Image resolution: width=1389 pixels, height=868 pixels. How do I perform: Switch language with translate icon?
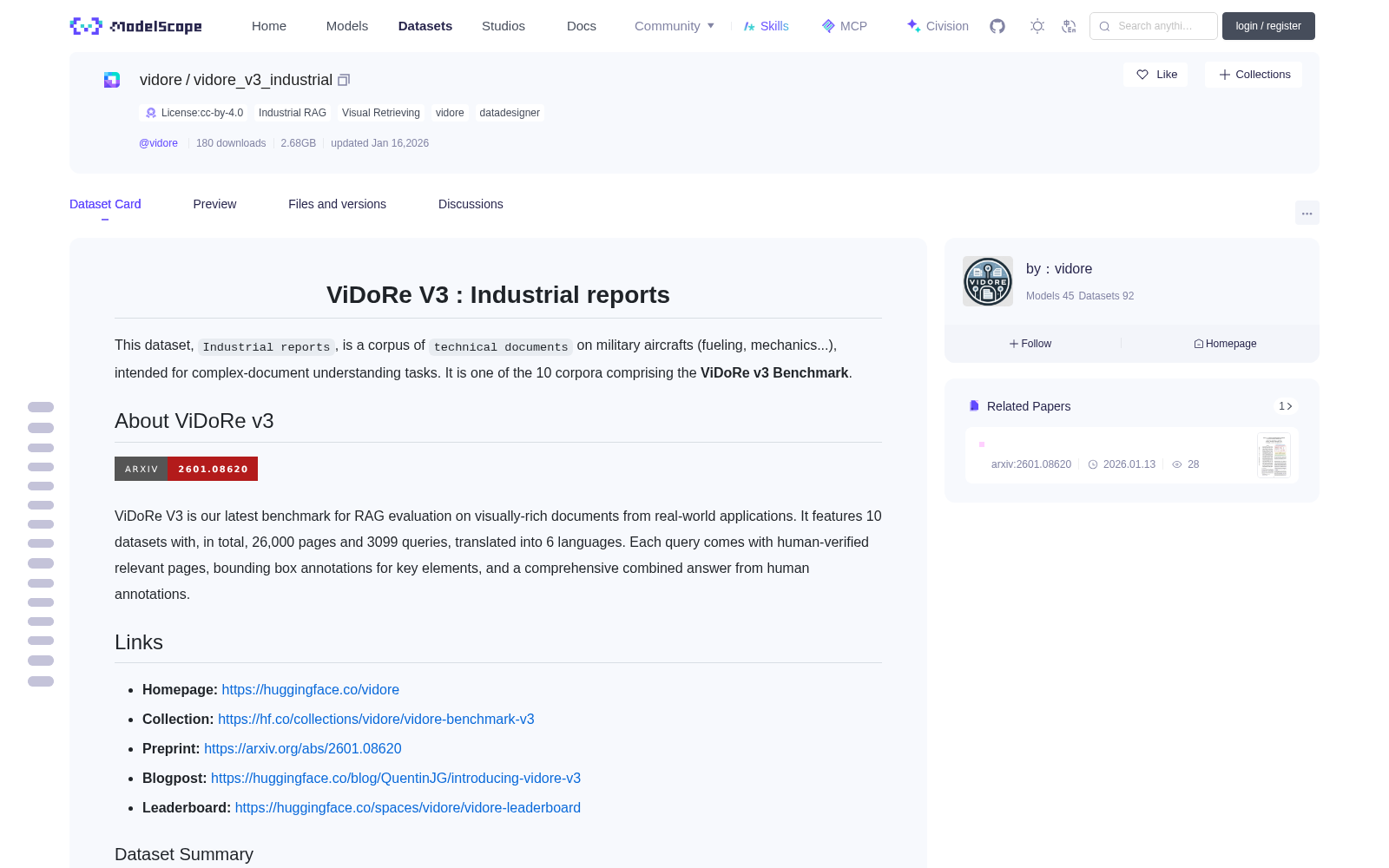(1069, 26)
